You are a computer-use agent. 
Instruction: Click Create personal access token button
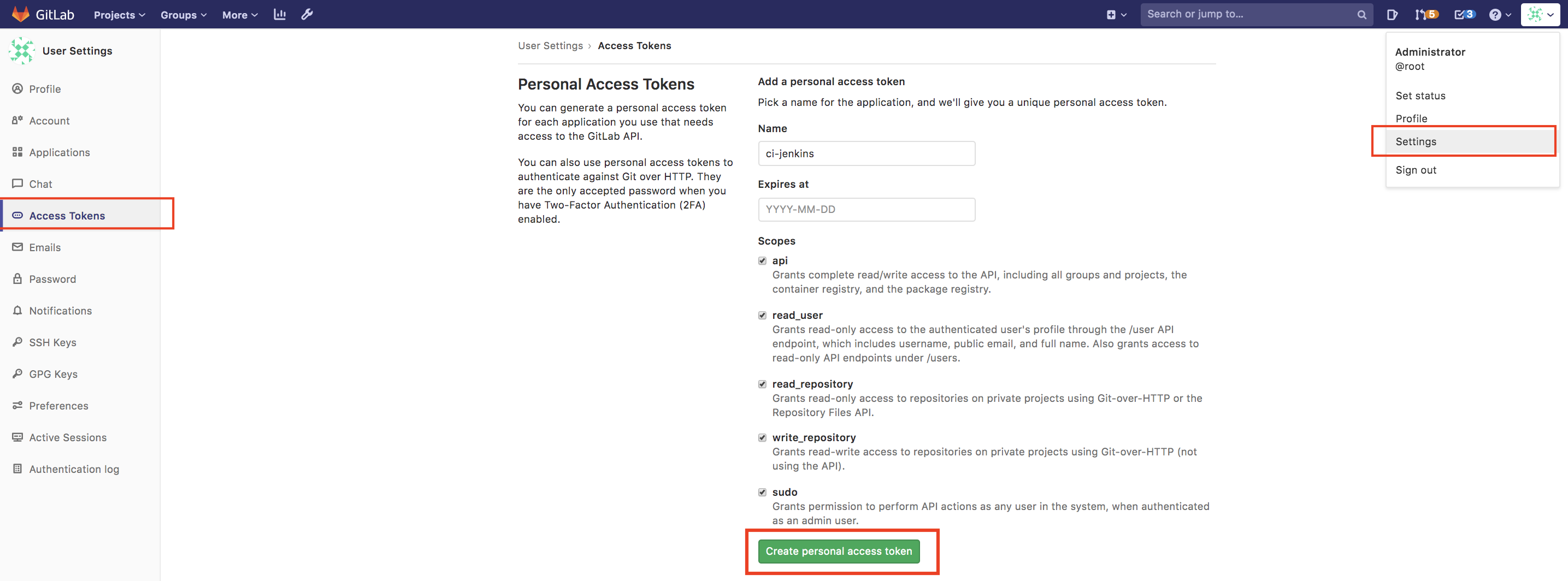(x=838, y=551)
